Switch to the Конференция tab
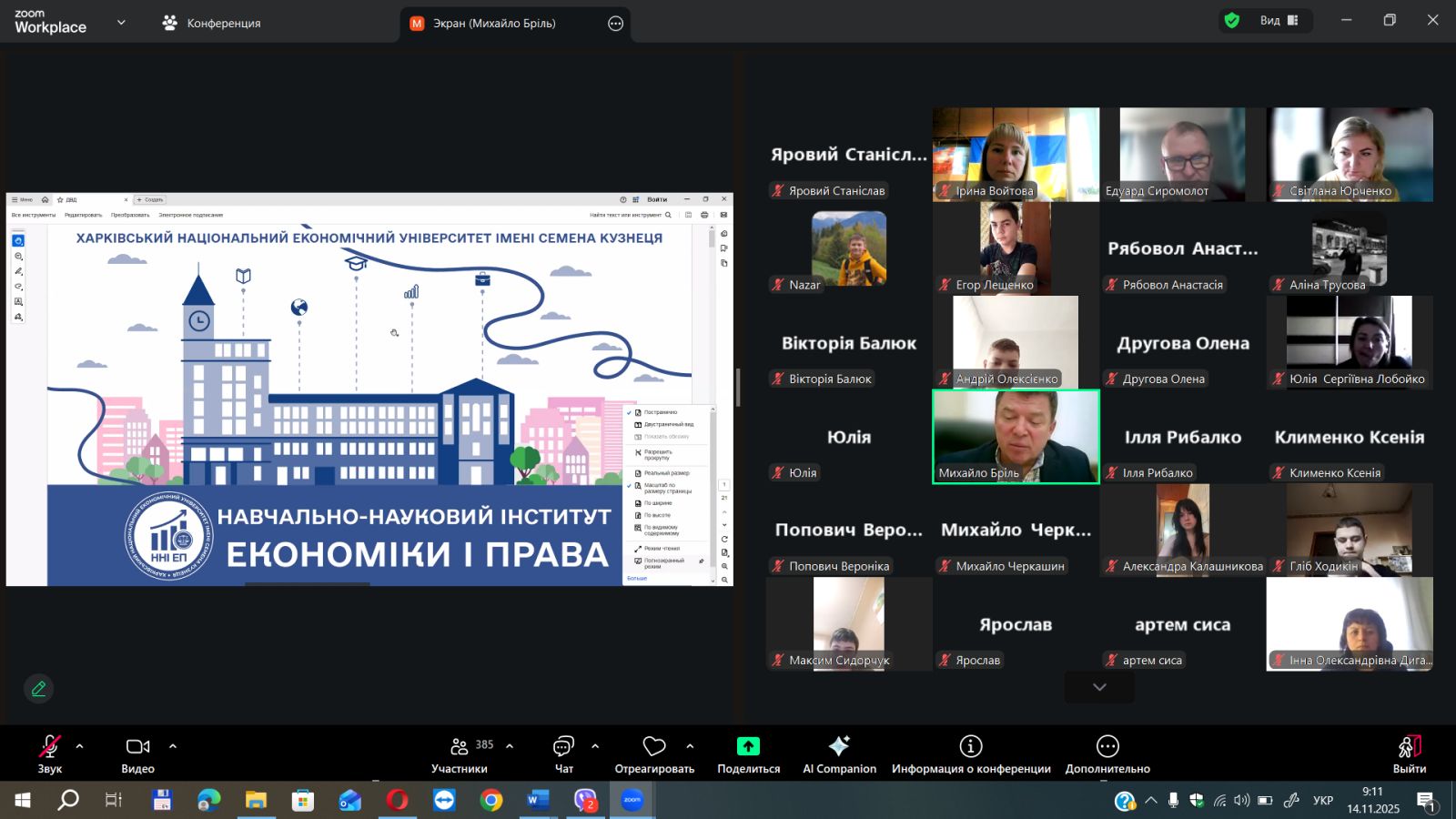1456x819 pixels. 211,23
